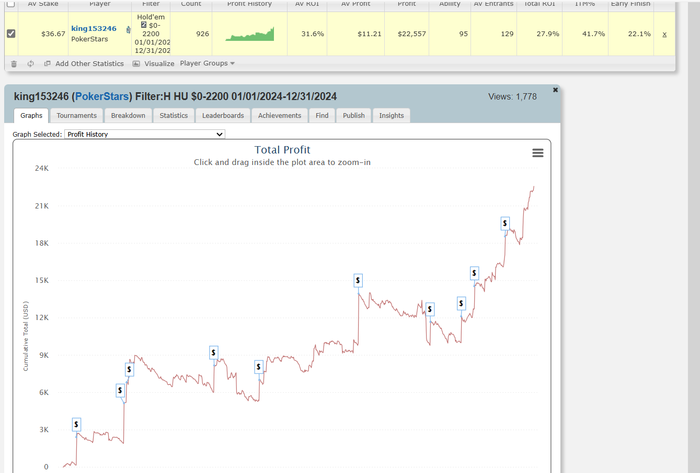This screenshot has width=700, height=473.
Task: Click the Av ROI column header
Action: coord(307,4)
